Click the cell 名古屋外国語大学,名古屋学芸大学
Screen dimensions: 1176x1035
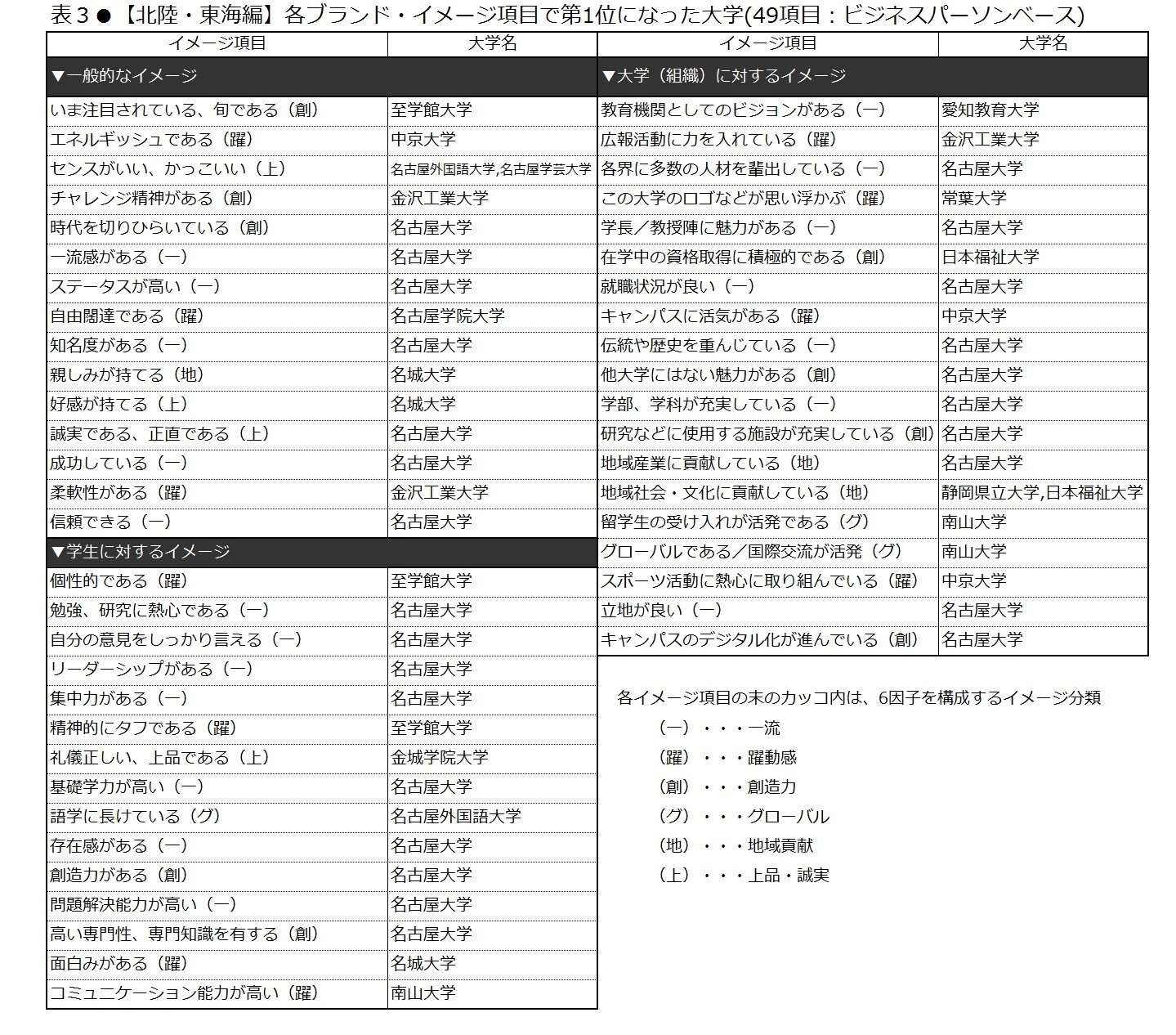click(x=490, y=169)
